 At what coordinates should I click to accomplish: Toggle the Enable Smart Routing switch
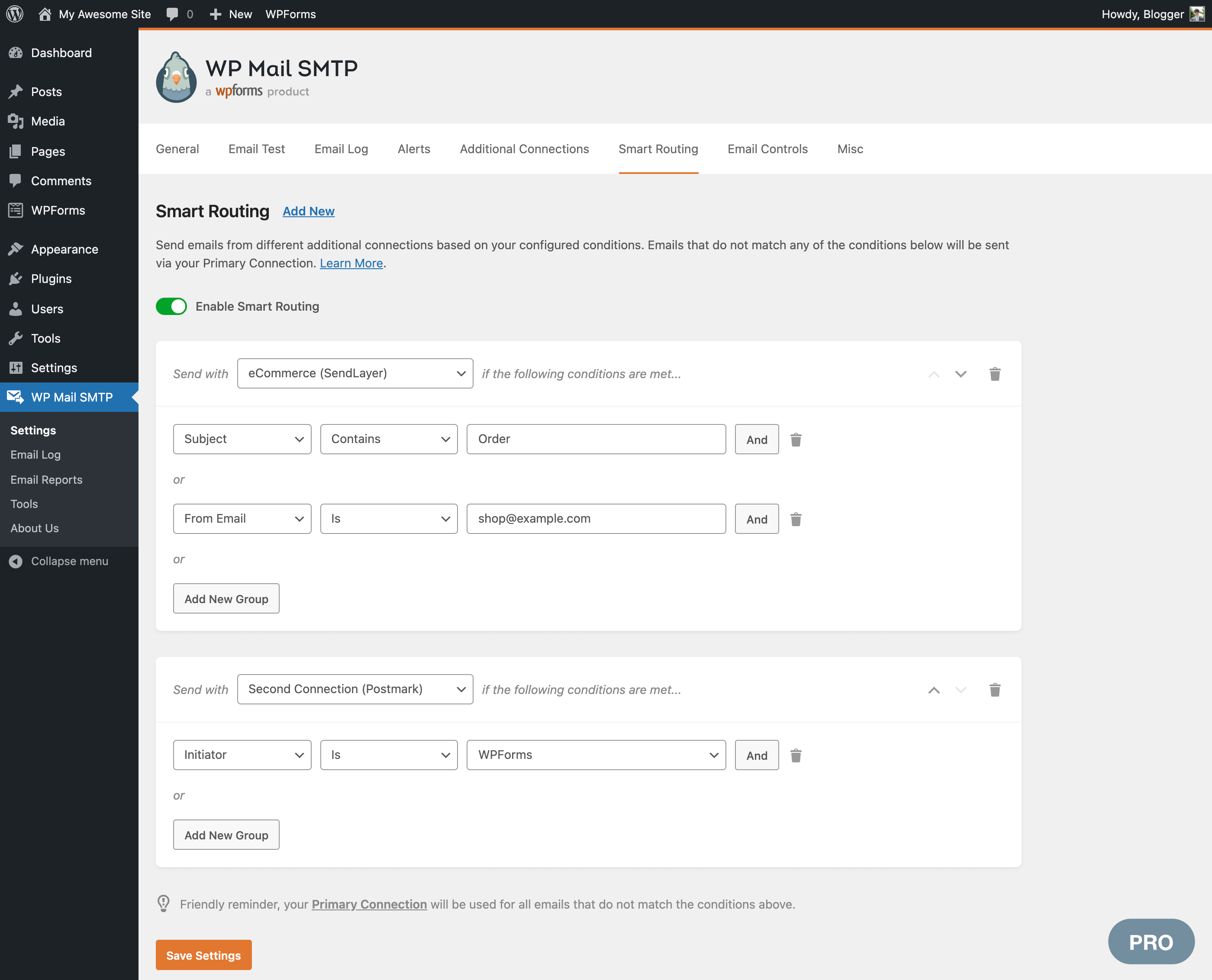[x=171, y=306]
